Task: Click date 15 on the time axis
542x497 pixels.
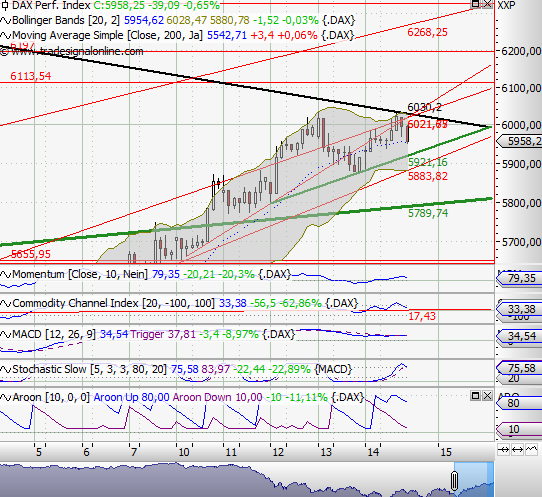Action: click(x=446, y=452)
